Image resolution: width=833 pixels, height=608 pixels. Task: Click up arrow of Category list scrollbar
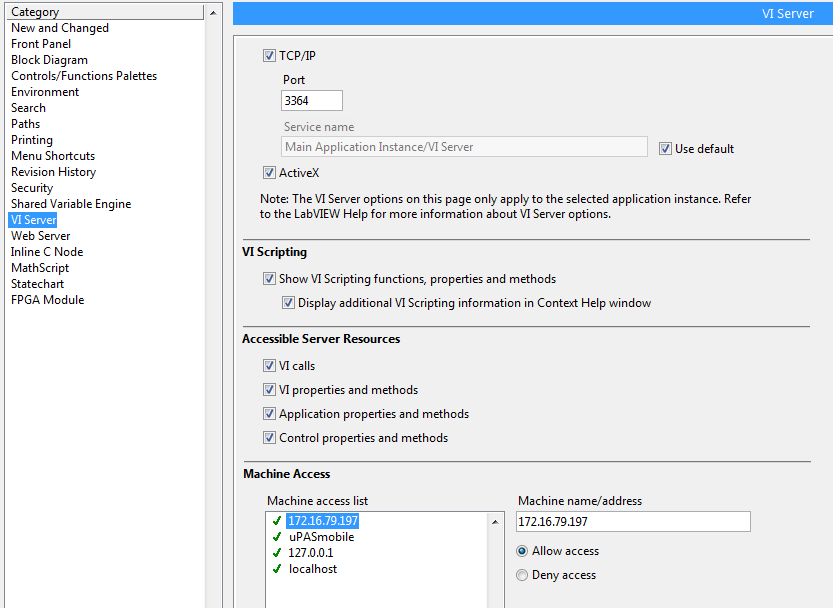(x=213, y=13)
